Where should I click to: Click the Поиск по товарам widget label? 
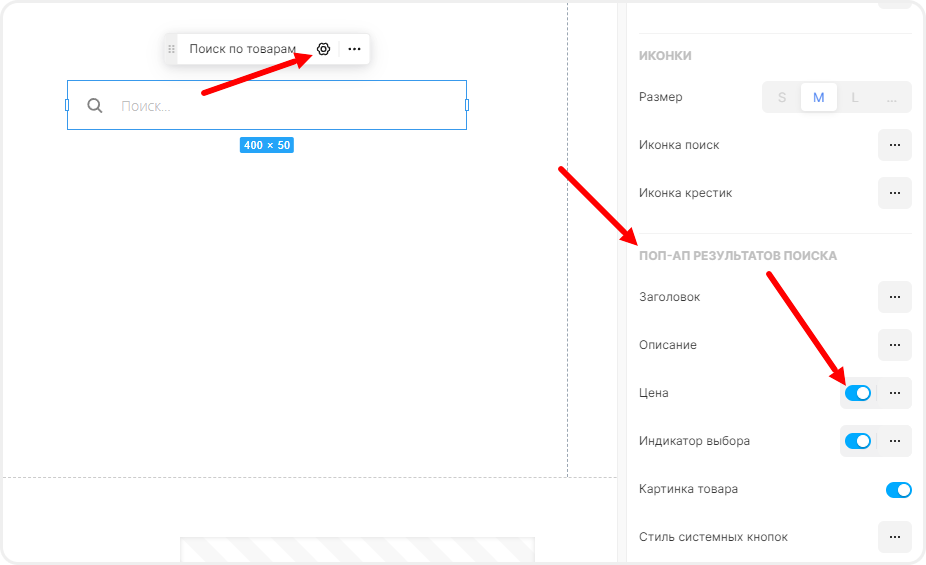[x=243, y=49]
